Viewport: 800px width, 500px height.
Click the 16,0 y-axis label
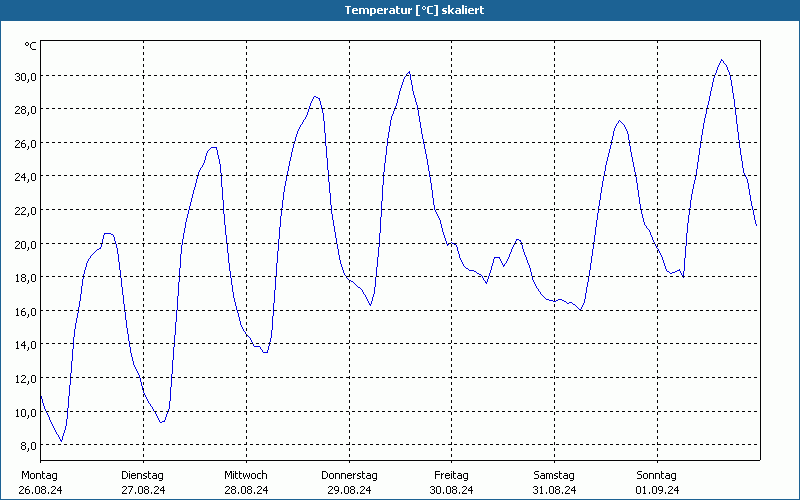pos(26,311)
